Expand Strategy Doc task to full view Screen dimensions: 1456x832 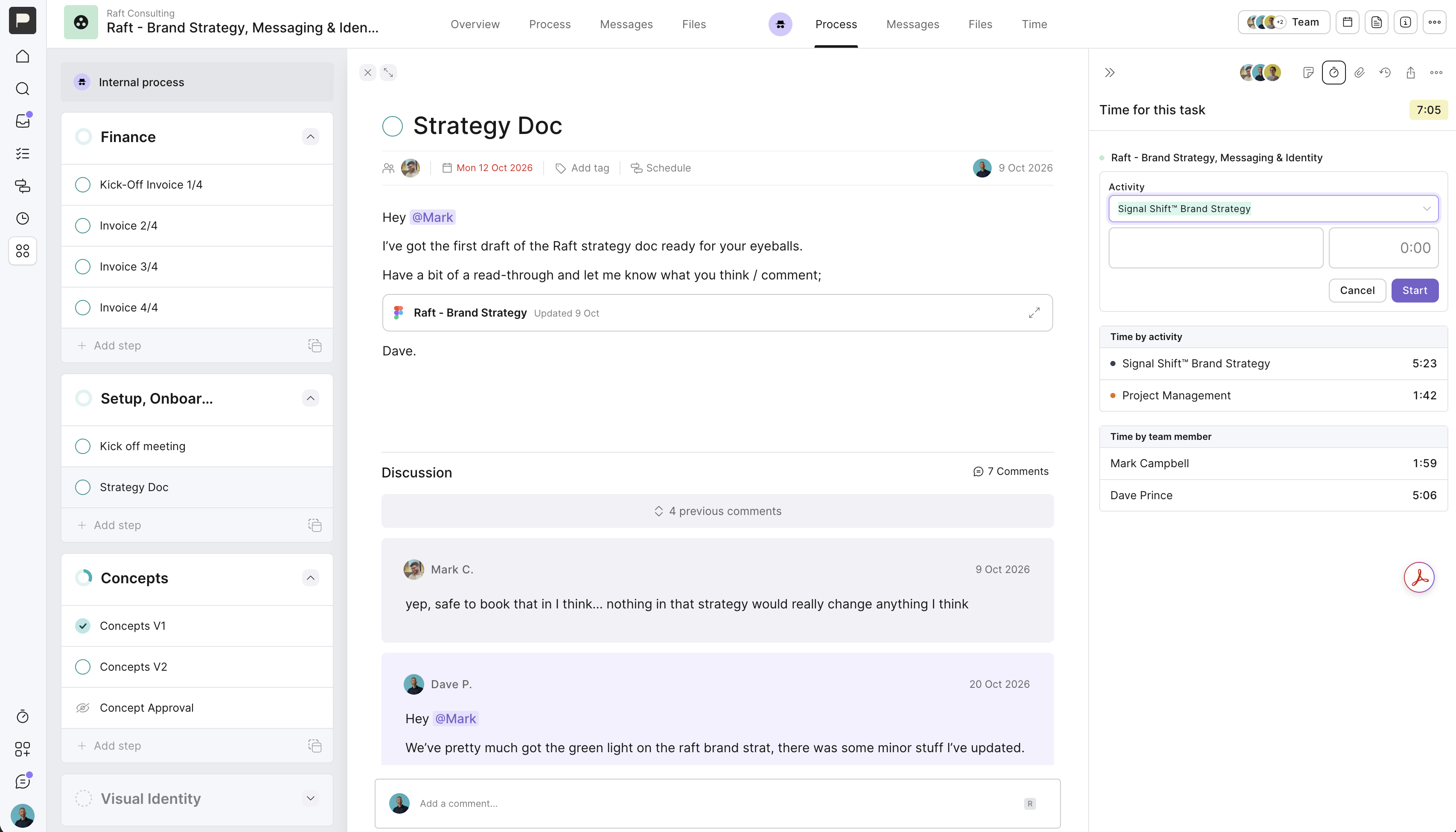(x=389, y=73)
